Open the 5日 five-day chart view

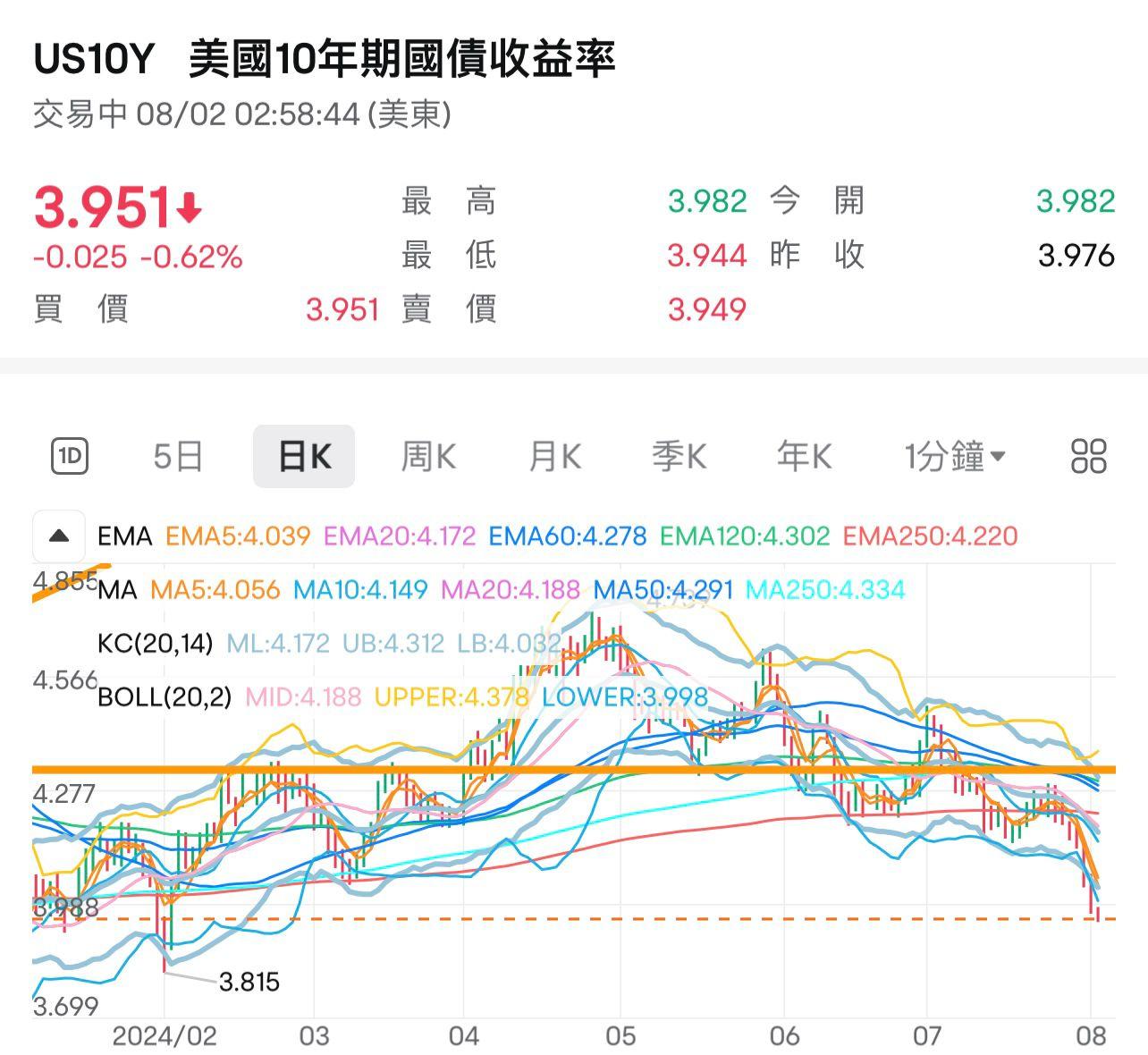tap(177, 455)
